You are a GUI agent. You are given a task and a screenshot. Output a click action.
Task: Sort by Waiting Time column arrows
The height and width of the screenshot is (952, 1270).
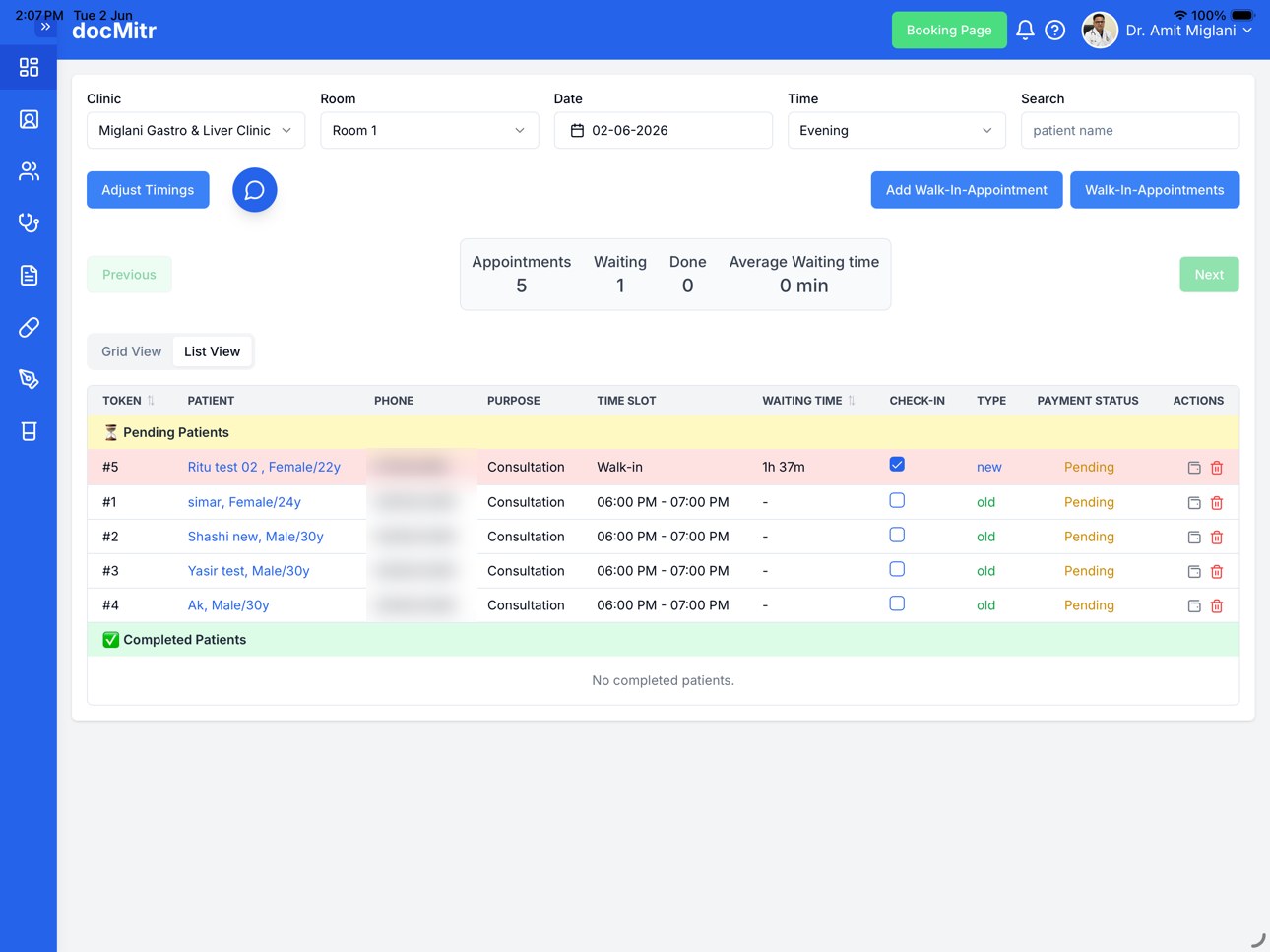tap(852, 401)
